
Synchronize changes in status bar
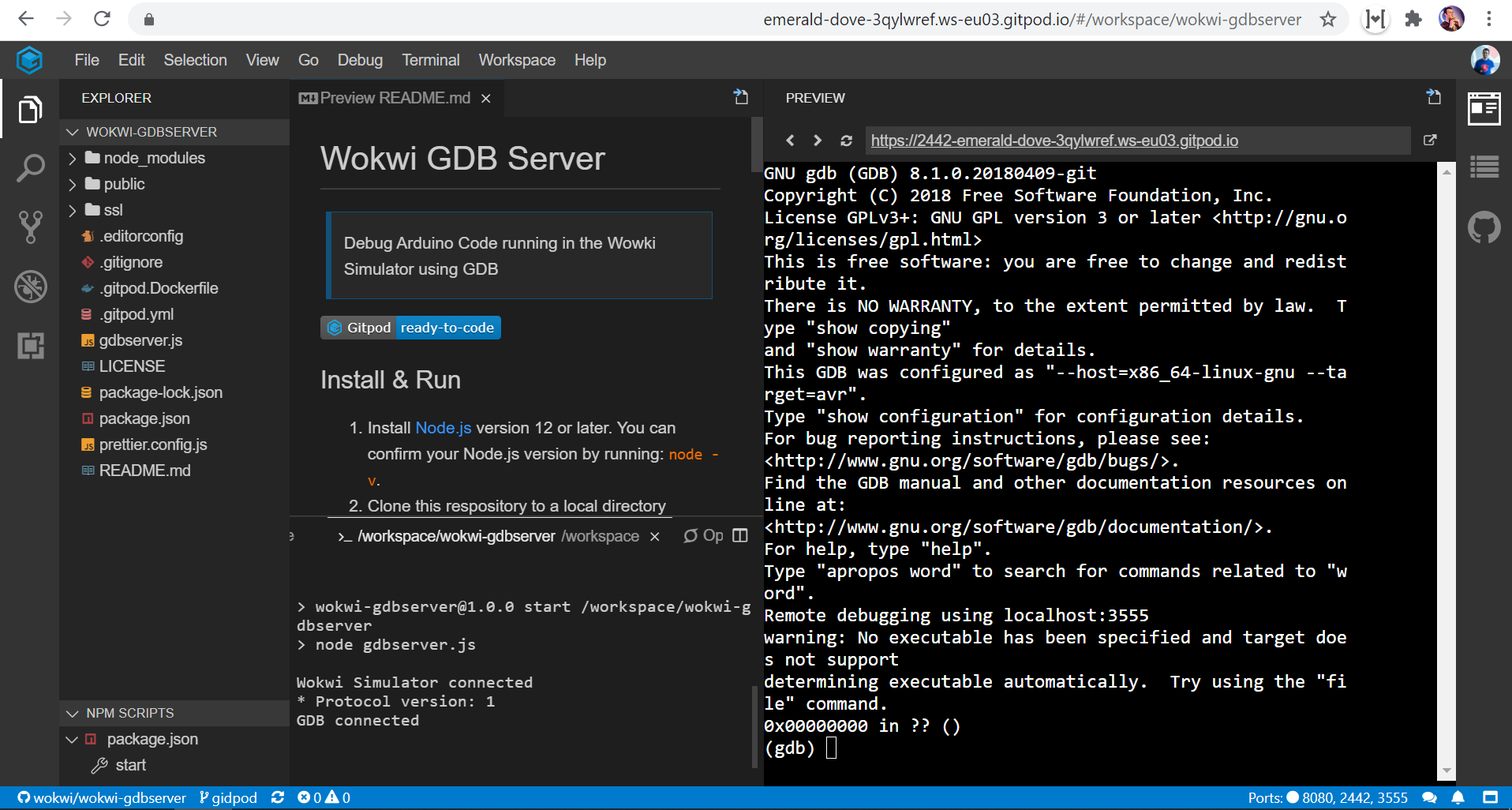278,797
